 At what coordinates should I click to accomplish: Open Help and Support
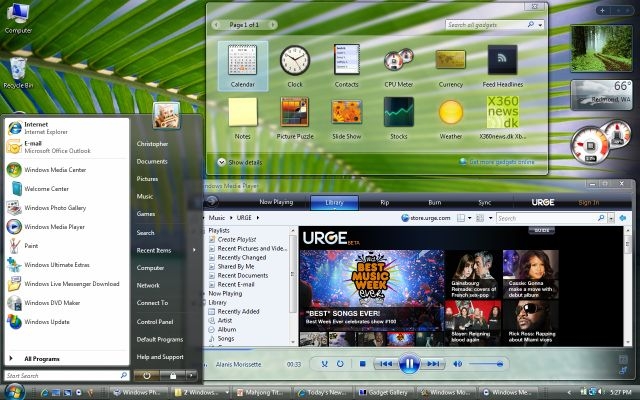pos(160,357)
